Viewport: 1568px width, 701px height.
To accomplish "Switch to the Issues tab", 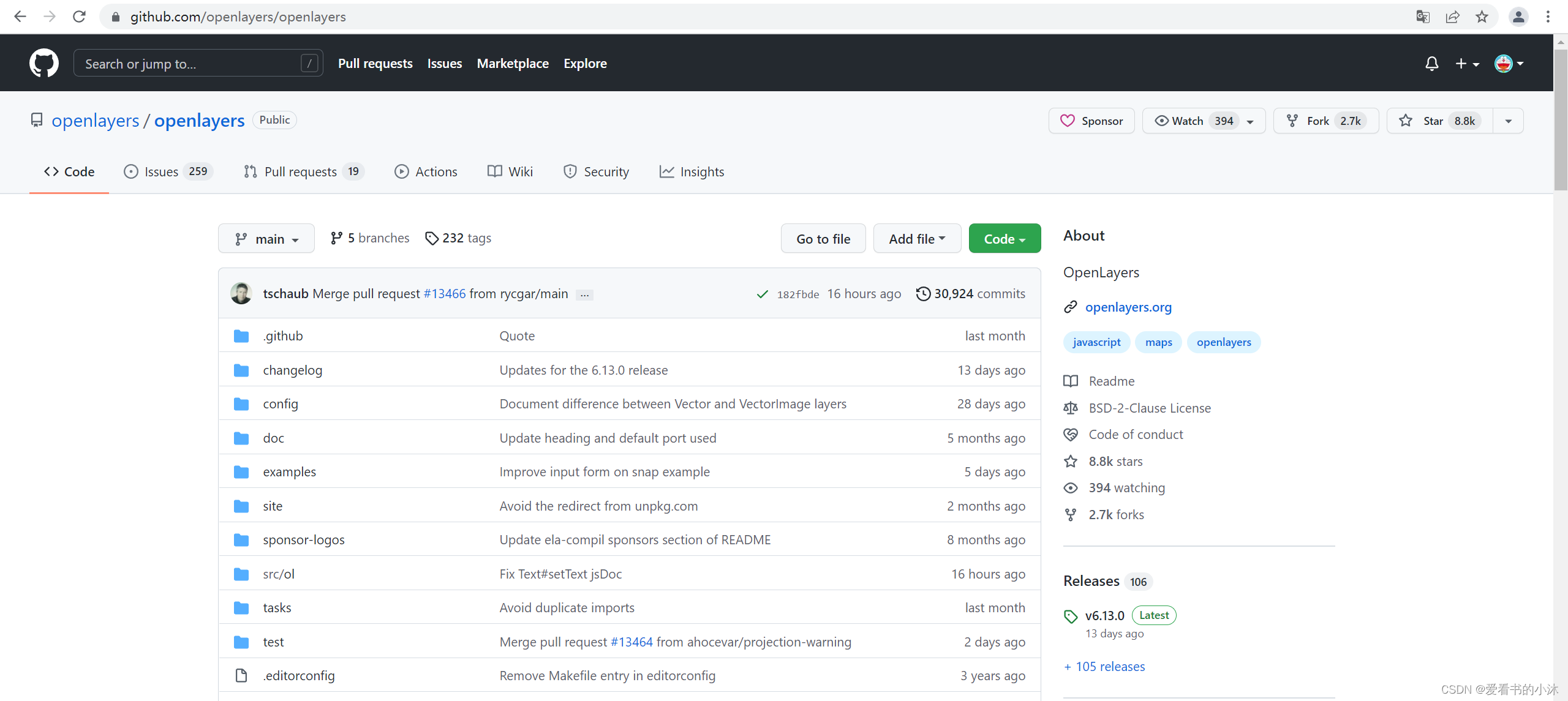I will 168,172.
